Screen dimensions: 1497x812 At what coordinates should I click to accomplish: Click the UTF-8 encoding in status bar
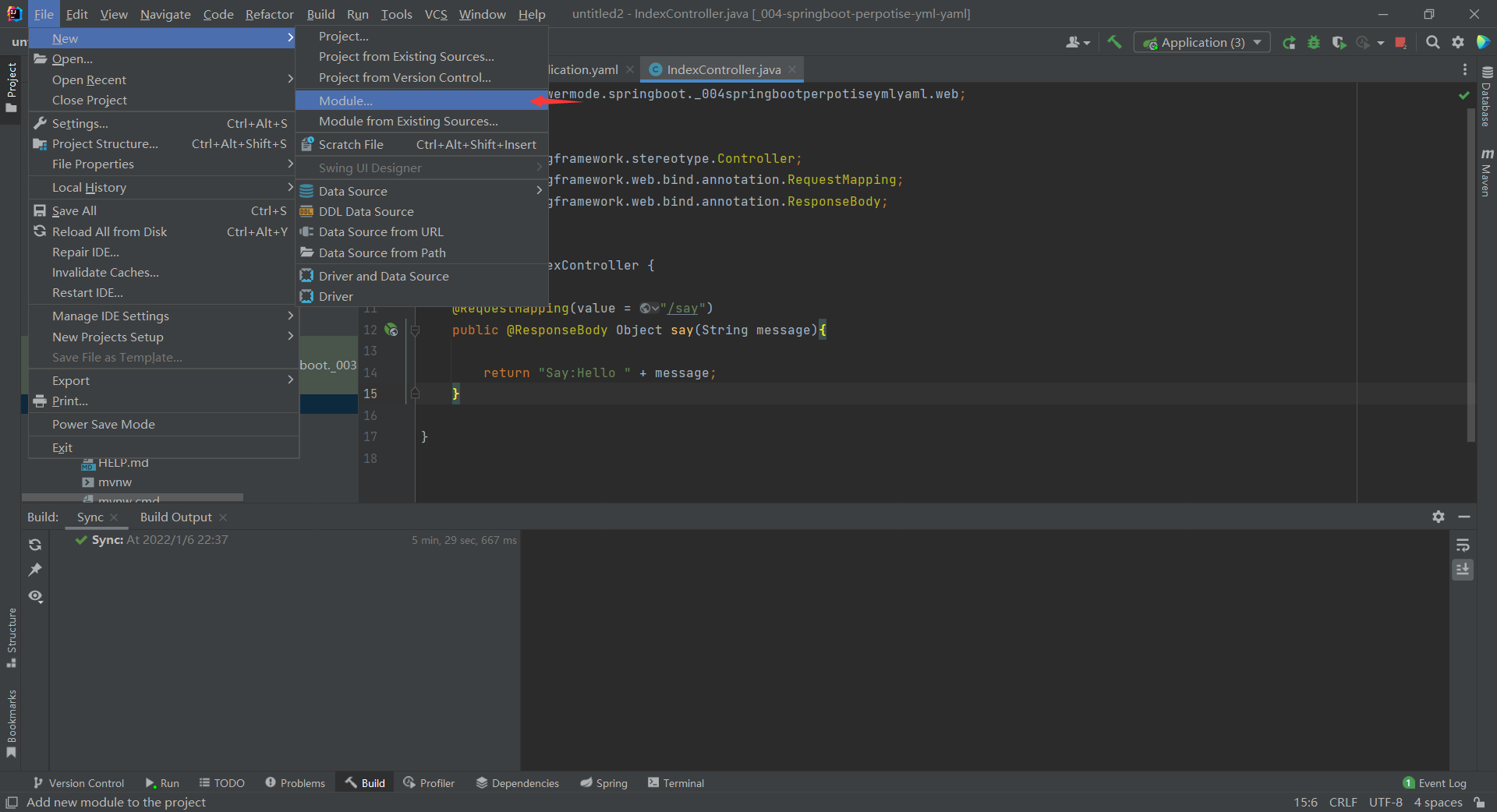coord(1386,802)
